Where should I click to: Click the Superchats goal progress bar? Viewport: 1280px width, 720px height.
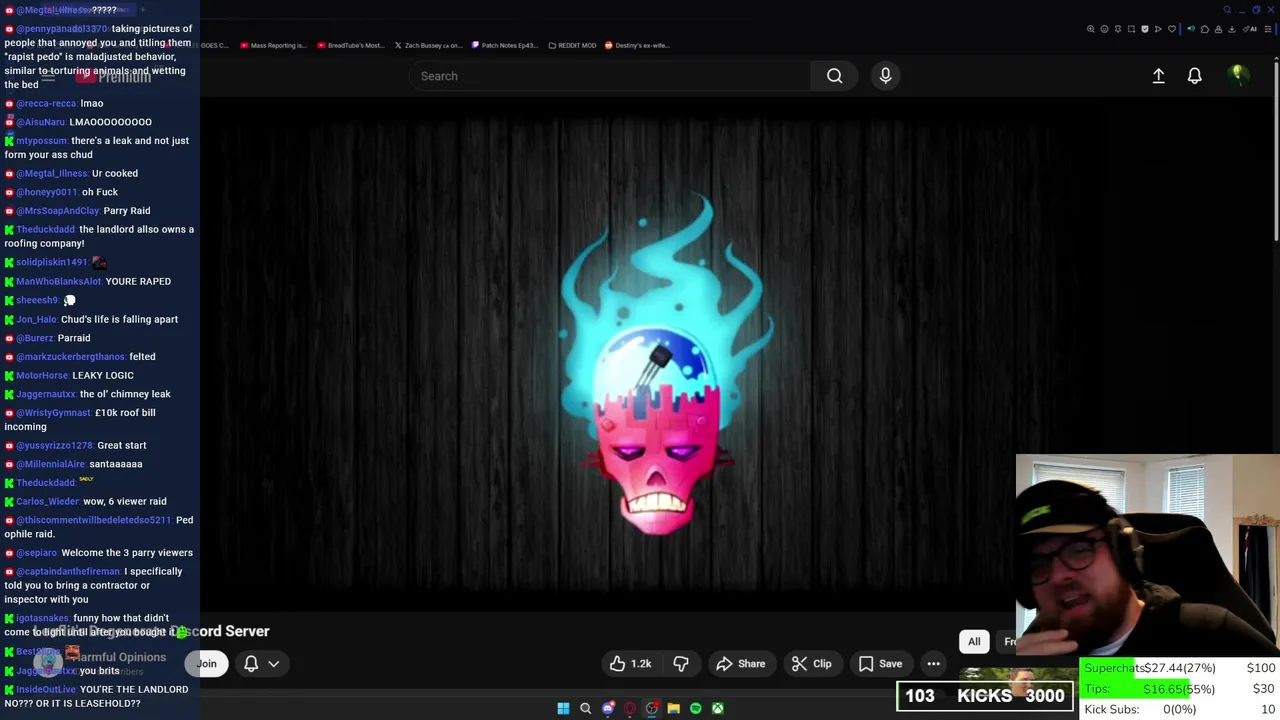point(1181,668)
